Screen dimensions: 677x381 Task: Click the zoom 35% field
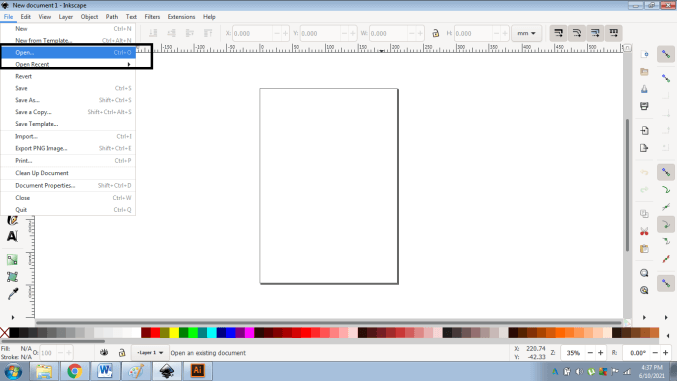573,353
